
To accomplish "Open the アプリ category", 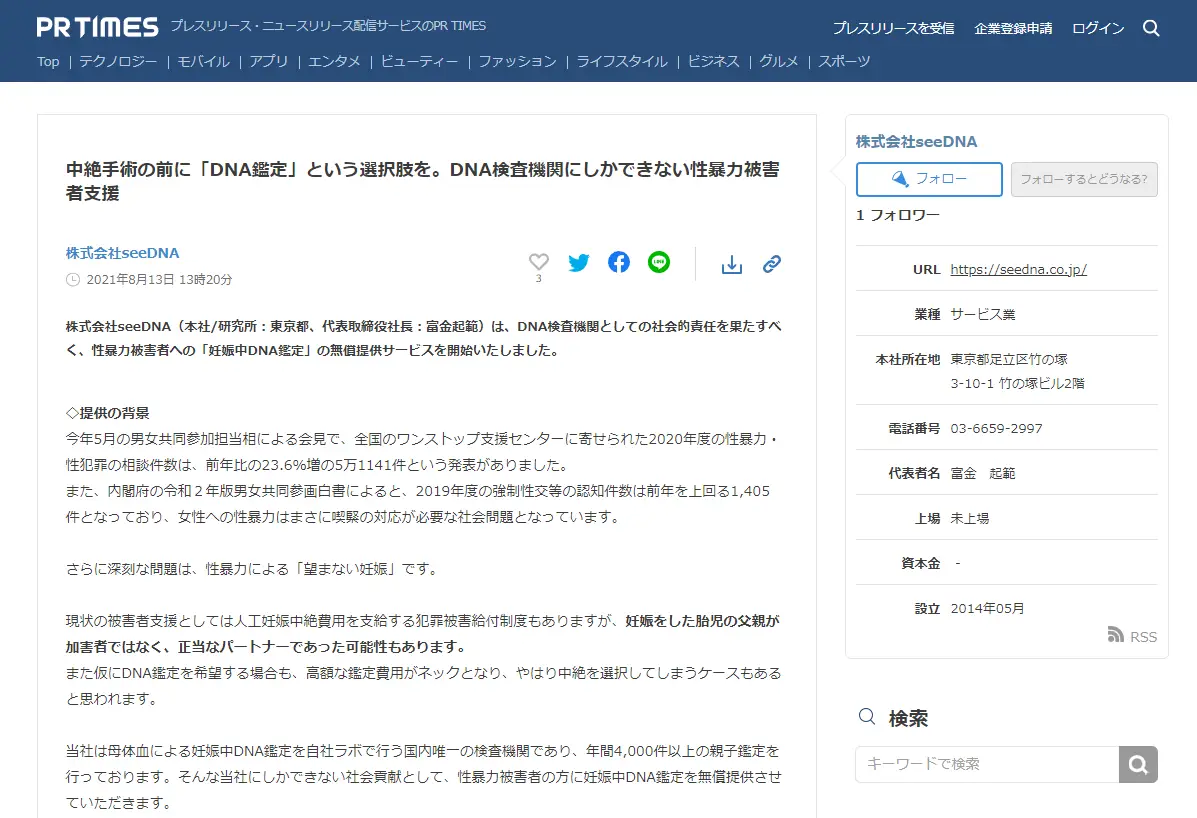I will pos(269,62).
